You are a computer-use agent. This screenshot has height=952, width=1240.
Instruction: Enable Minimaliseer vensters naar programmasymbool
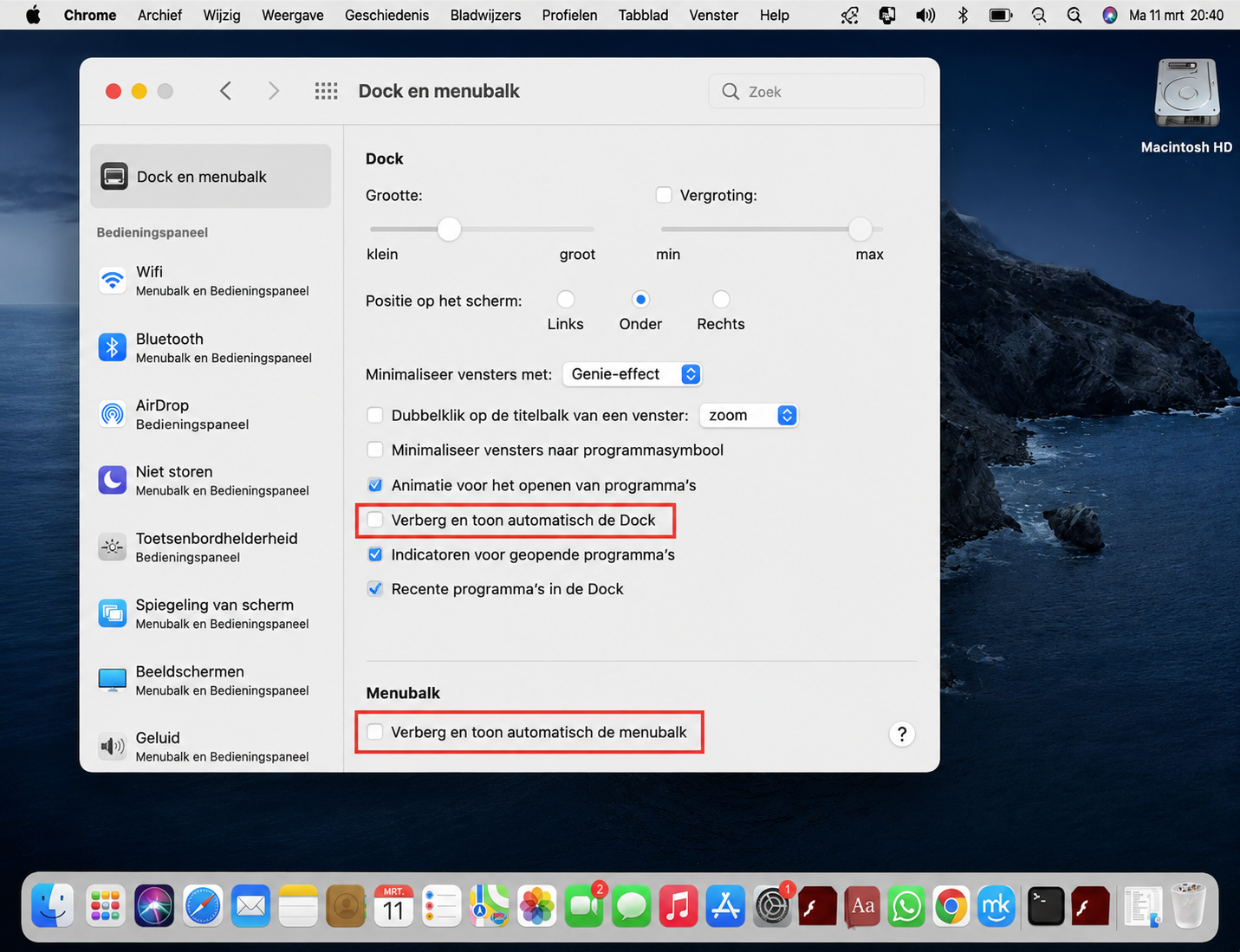pyautogui.click(x=375, y=450)
